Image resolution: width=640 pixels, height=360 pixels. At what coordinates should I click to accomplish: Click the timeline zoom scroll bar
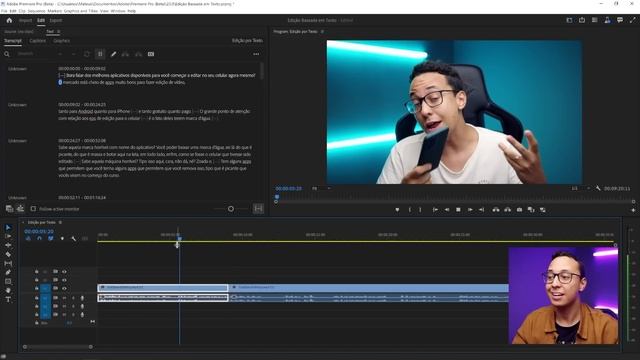coord(58,347)
